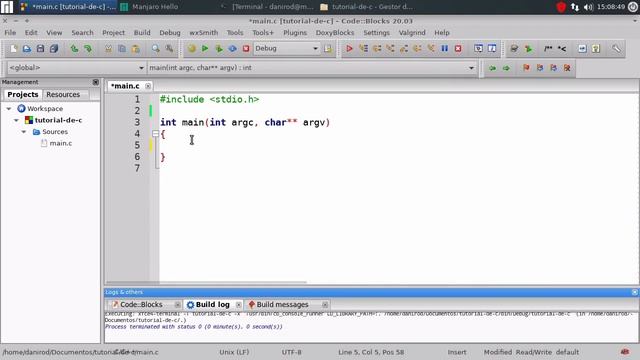Click the Run to cursor debug icon
640x360 pixels.
363,49
